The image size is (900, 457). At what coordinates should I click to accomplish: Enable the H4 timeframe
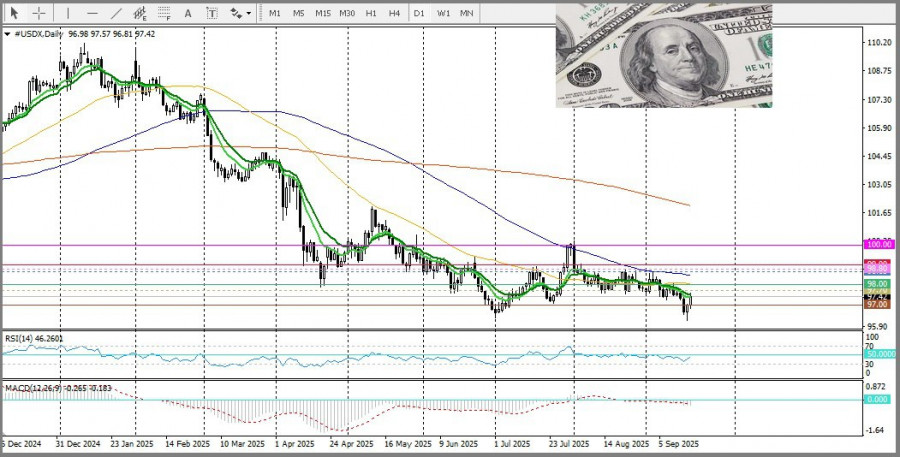pos(394,13)
